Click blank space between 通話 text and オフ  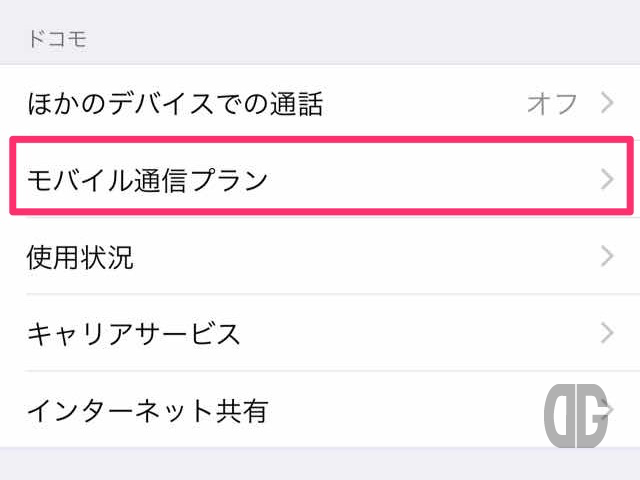coord(424,103)
